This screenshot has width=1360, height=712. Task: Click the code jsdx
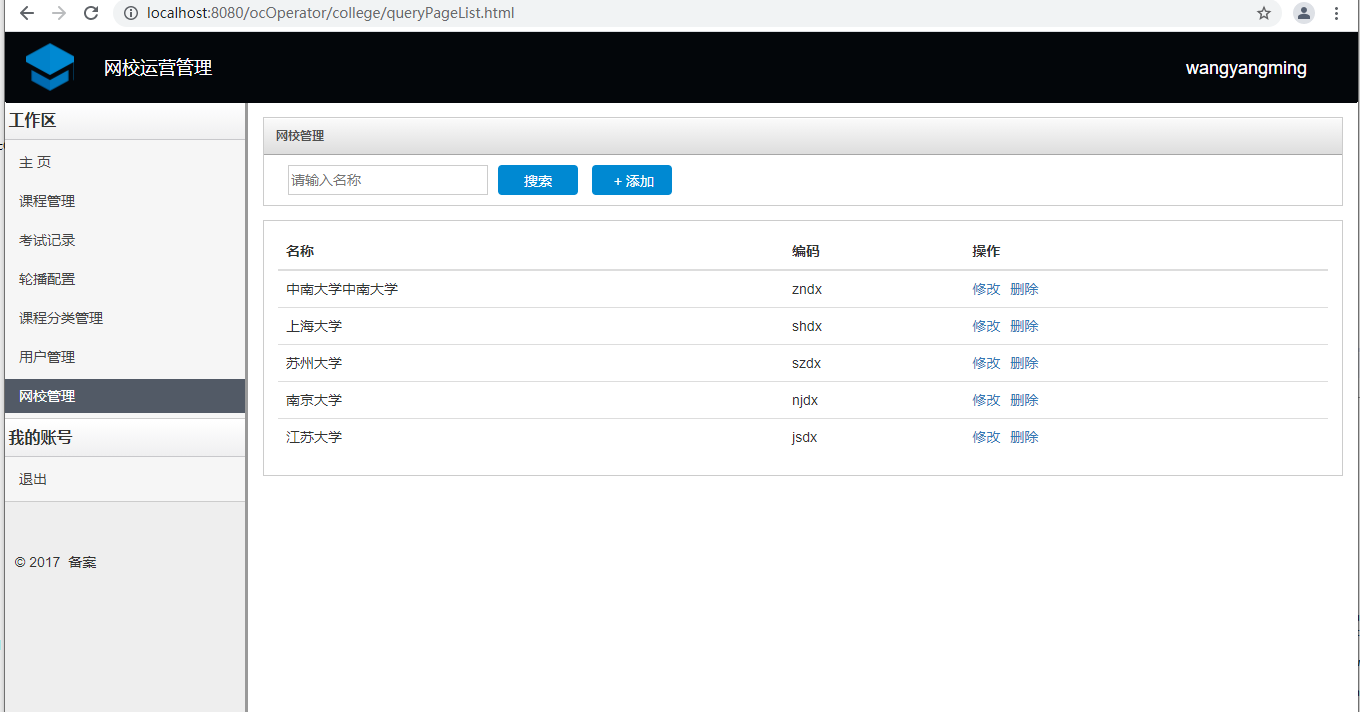pyautogui.click(x=805, y=437)
